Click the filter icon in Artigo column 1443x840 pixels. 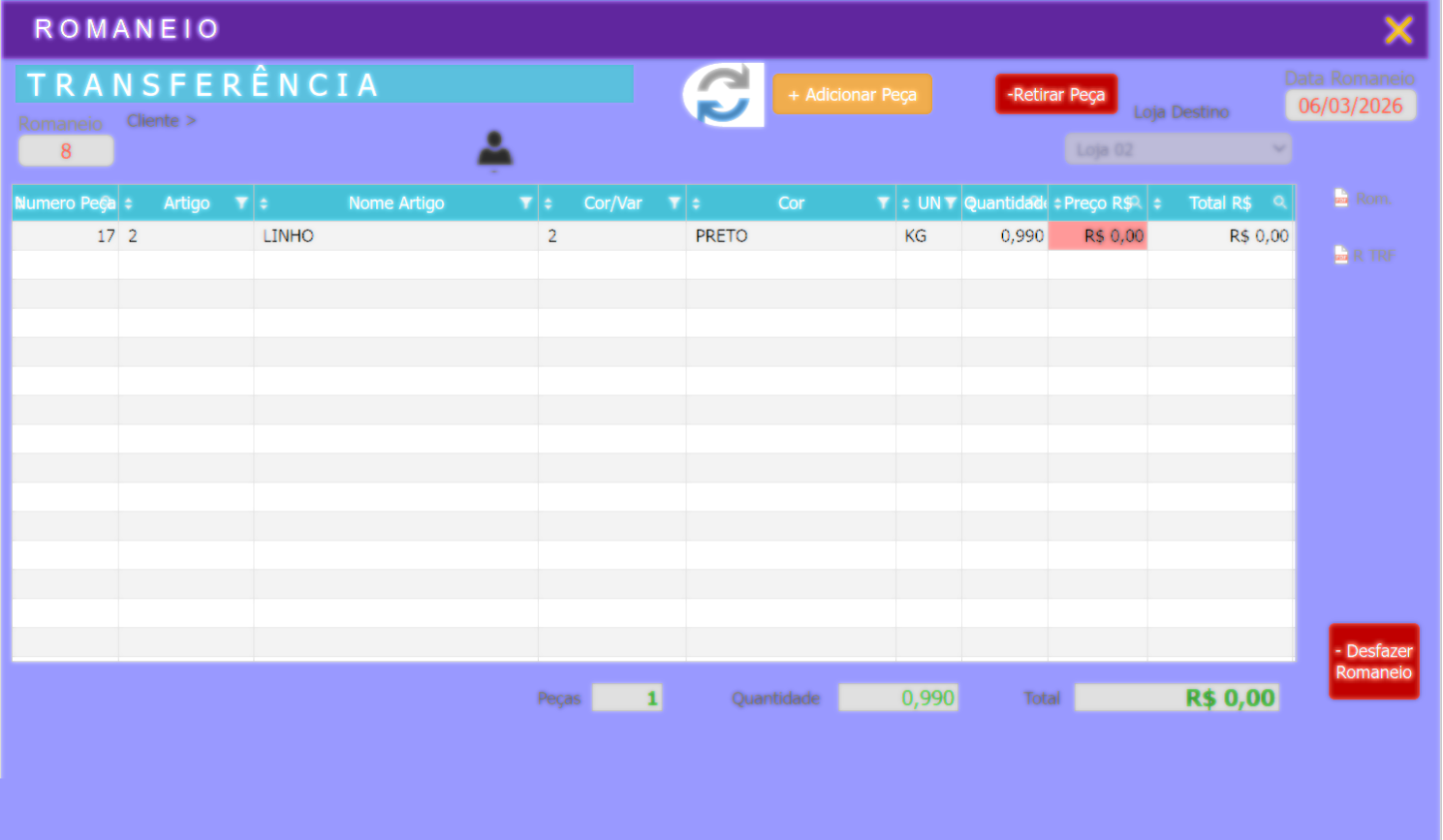(x=241, y=202)
